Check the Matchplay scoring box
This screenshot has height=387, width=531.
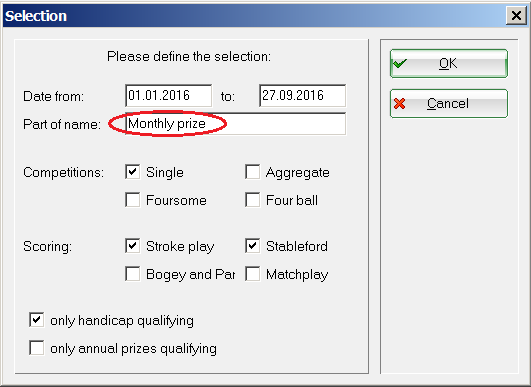point(253,274)
